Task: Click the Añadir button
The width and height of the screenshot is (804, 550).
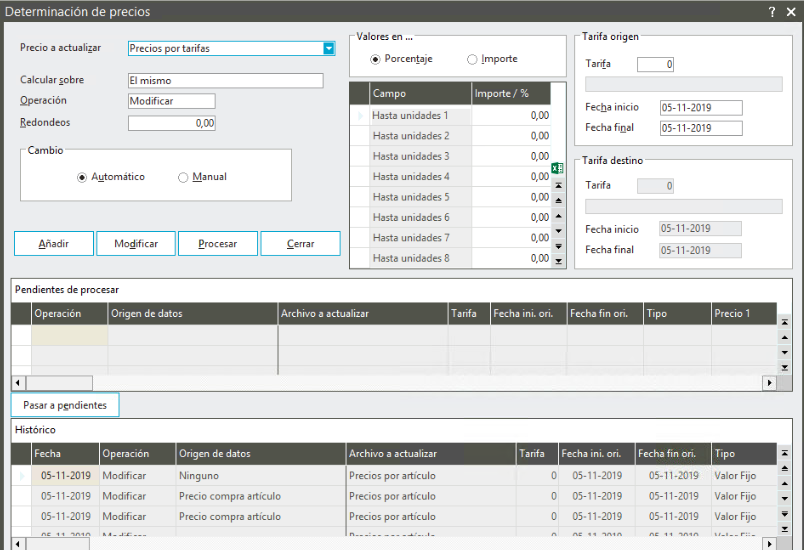Action: [54, 244]
